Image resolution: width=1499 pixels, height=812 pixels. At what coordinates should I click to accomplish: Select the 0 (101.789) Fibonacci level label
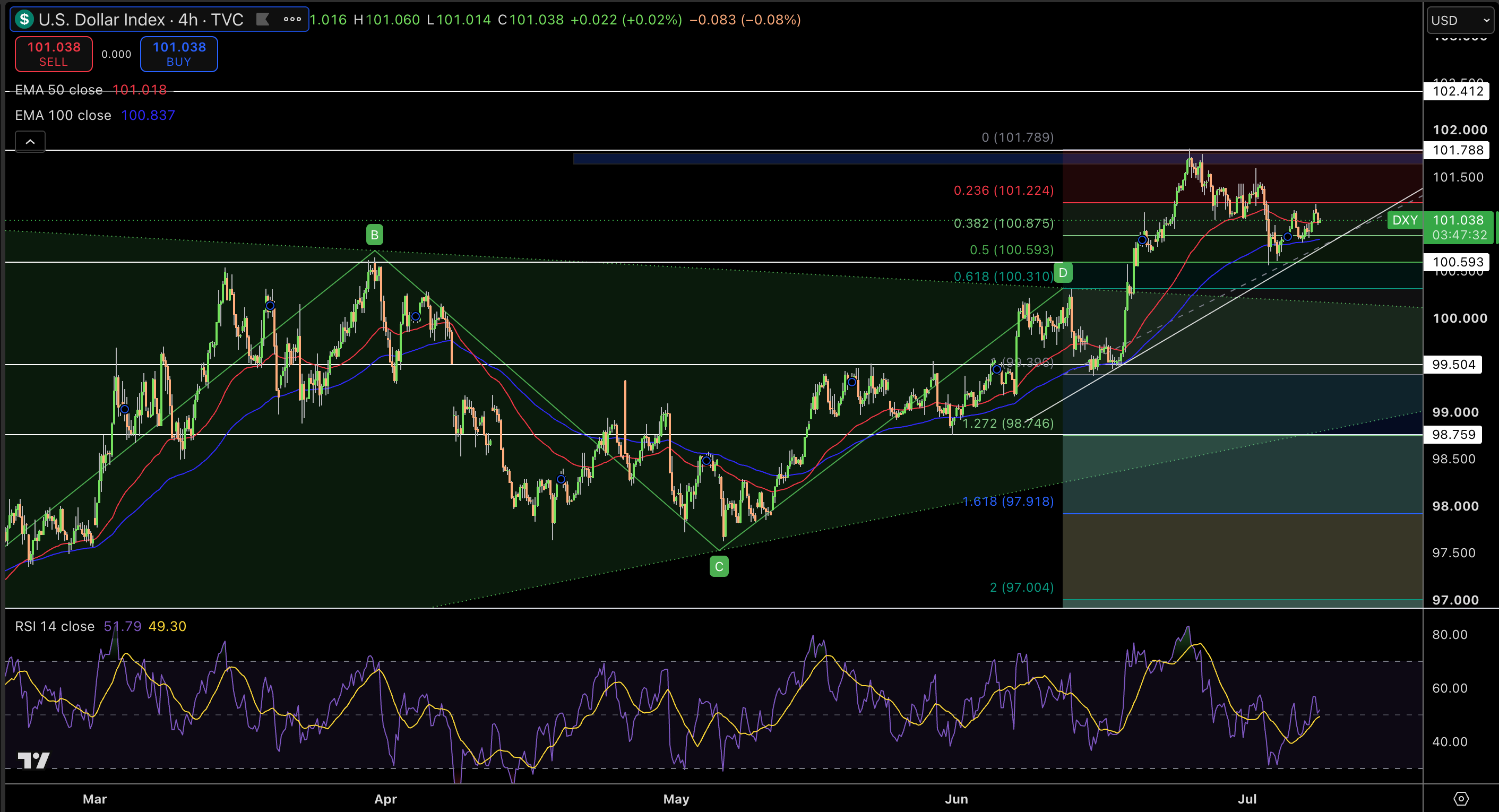pyautogui.click(x=1018, y=137)
